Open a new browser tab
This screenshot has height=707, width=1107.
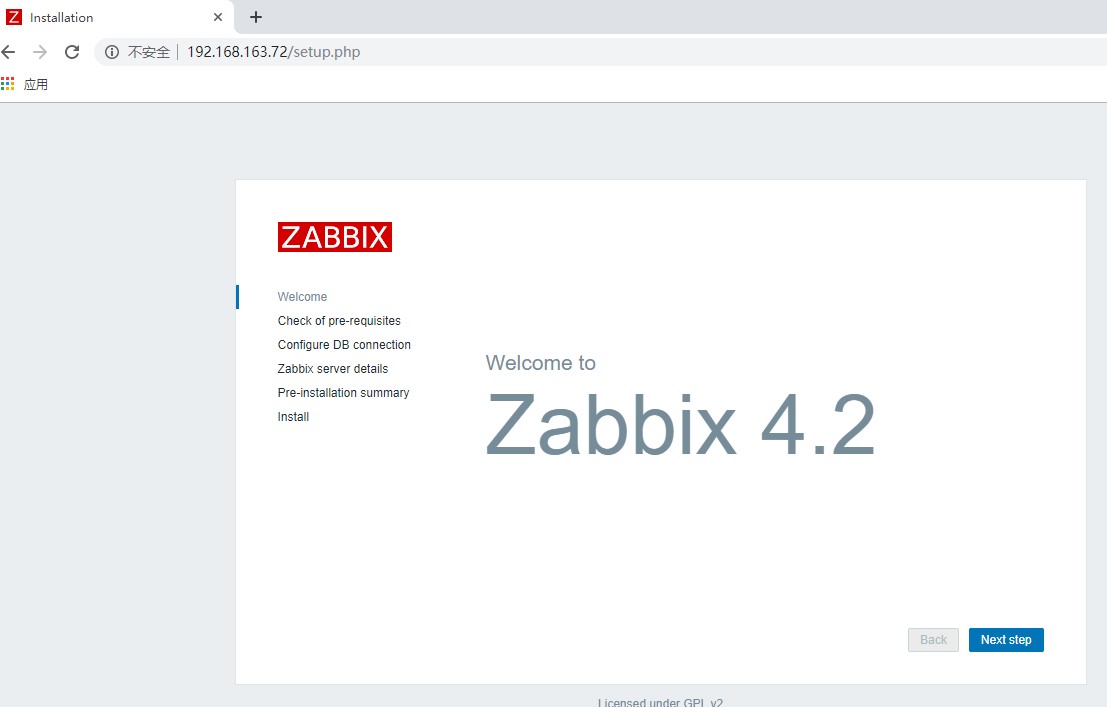click(x=256, y=17)
